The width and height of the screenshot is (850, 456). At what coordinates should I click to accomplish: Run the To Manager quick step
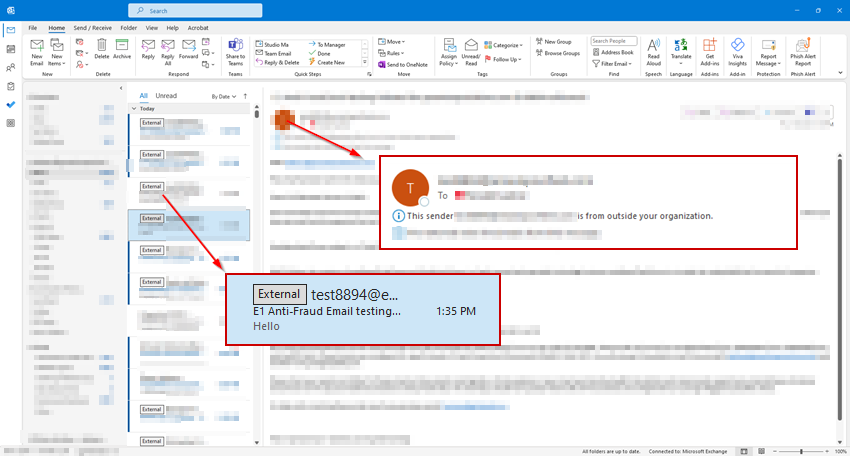(327, 44)
